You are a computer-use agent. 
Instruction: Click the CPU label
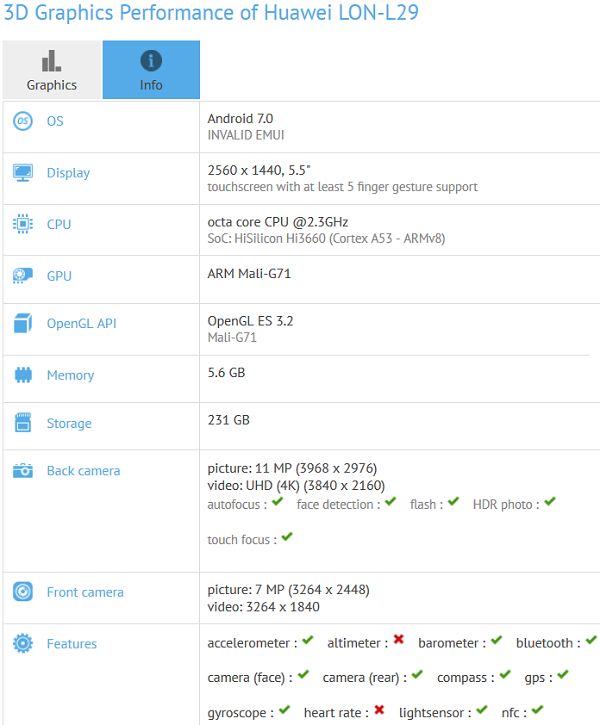tap(59, 224)
